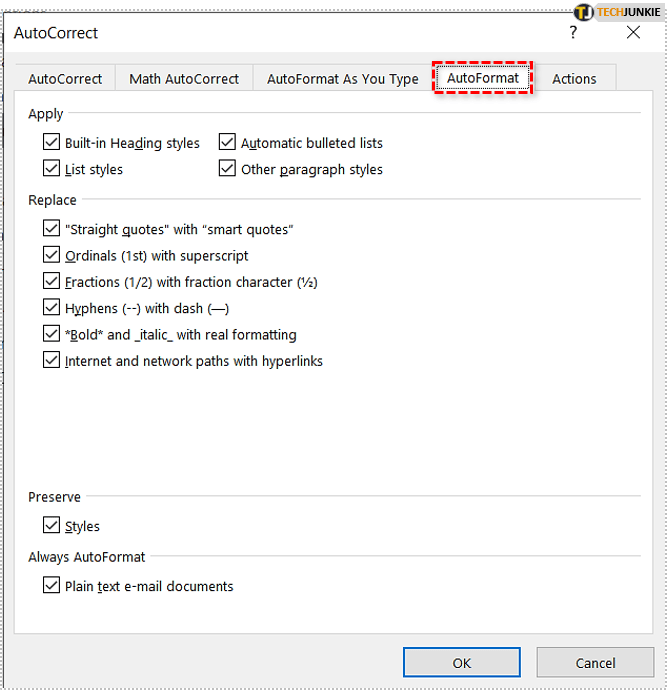Toggle the Preserve Styles checkbox
Image resolution: width=668 pixels, height=690 pixels.
[x=52, y=525]
